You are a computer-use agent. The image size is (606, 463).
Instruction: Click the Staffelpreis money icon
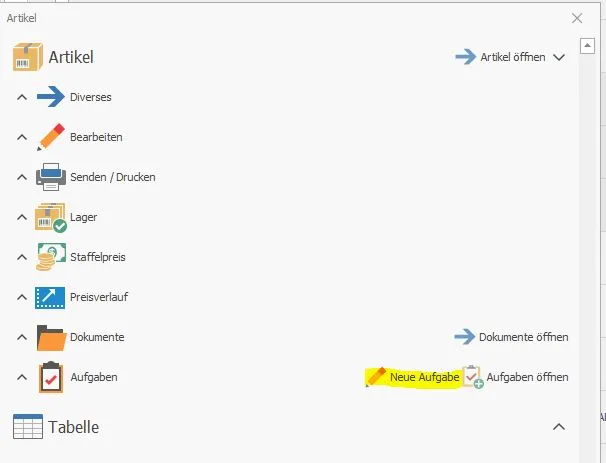click(x=51, y=257)
